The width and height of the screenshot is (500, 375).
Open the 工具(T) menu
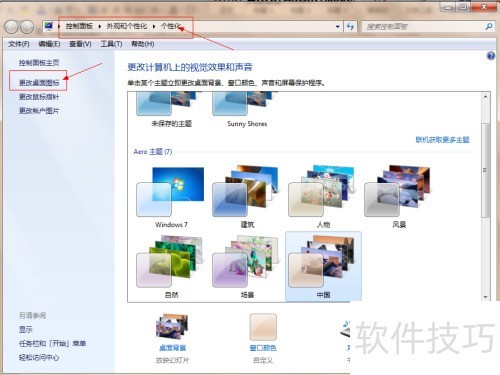pyautogui.click(x=111, y=44)
